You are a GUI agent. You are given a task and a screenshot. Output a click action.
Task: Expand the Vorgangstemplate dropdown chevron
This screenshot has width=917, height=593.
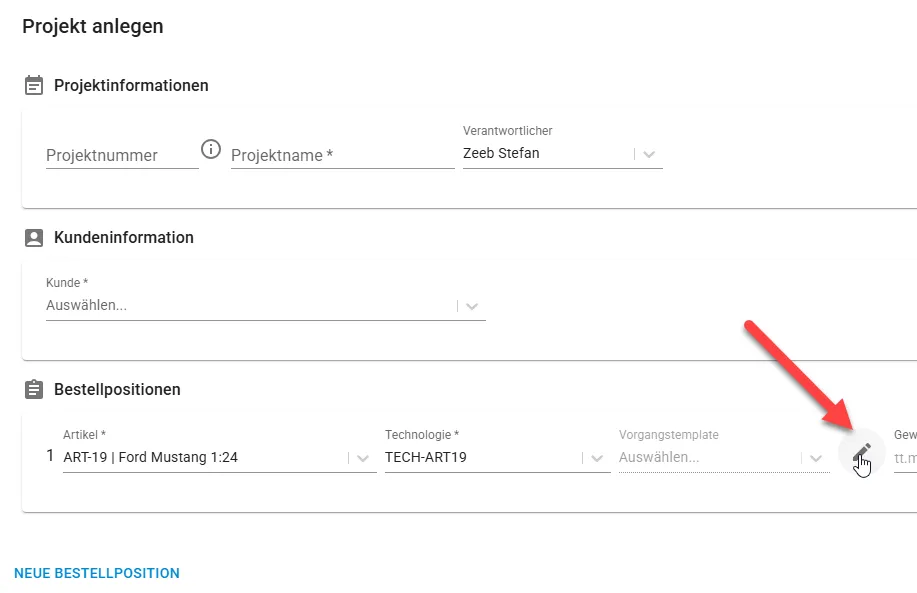point(816,458)
